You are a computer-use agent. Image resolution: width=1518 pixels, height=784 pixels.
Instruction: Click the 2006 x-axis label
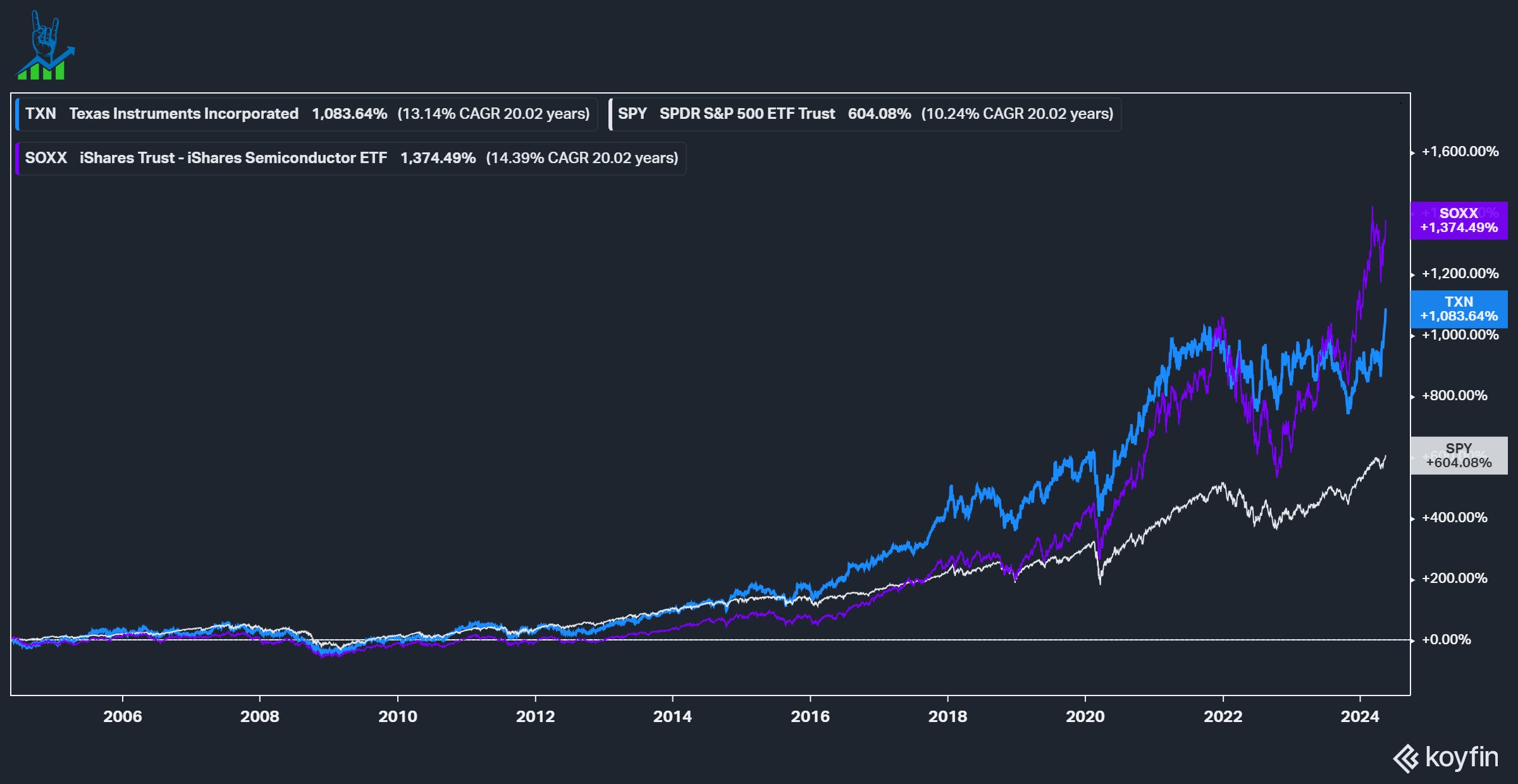click(x=123, y=716)
